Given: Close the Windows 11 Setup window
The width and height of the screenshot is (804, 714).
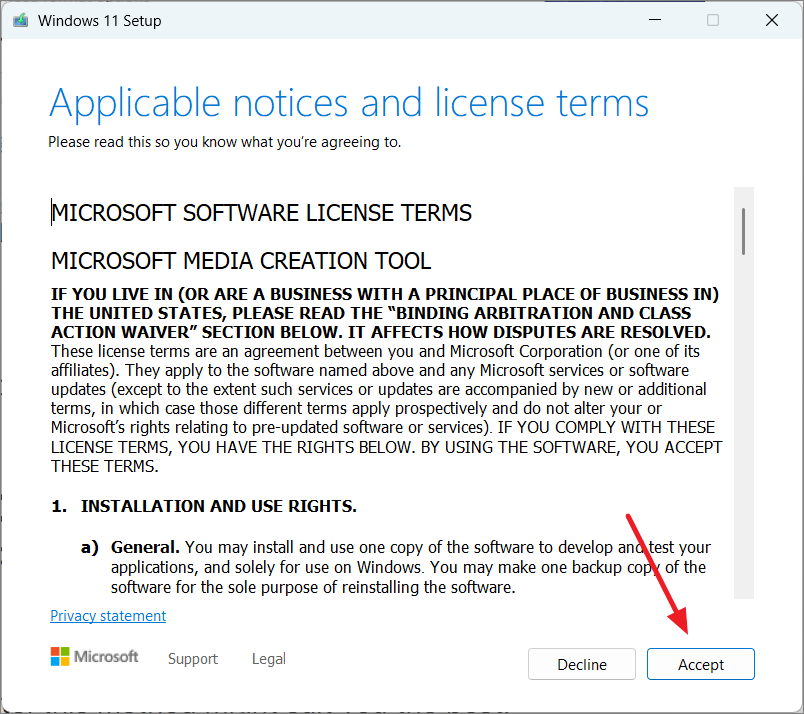Looking at the screenshot, I should coord(772,20).
